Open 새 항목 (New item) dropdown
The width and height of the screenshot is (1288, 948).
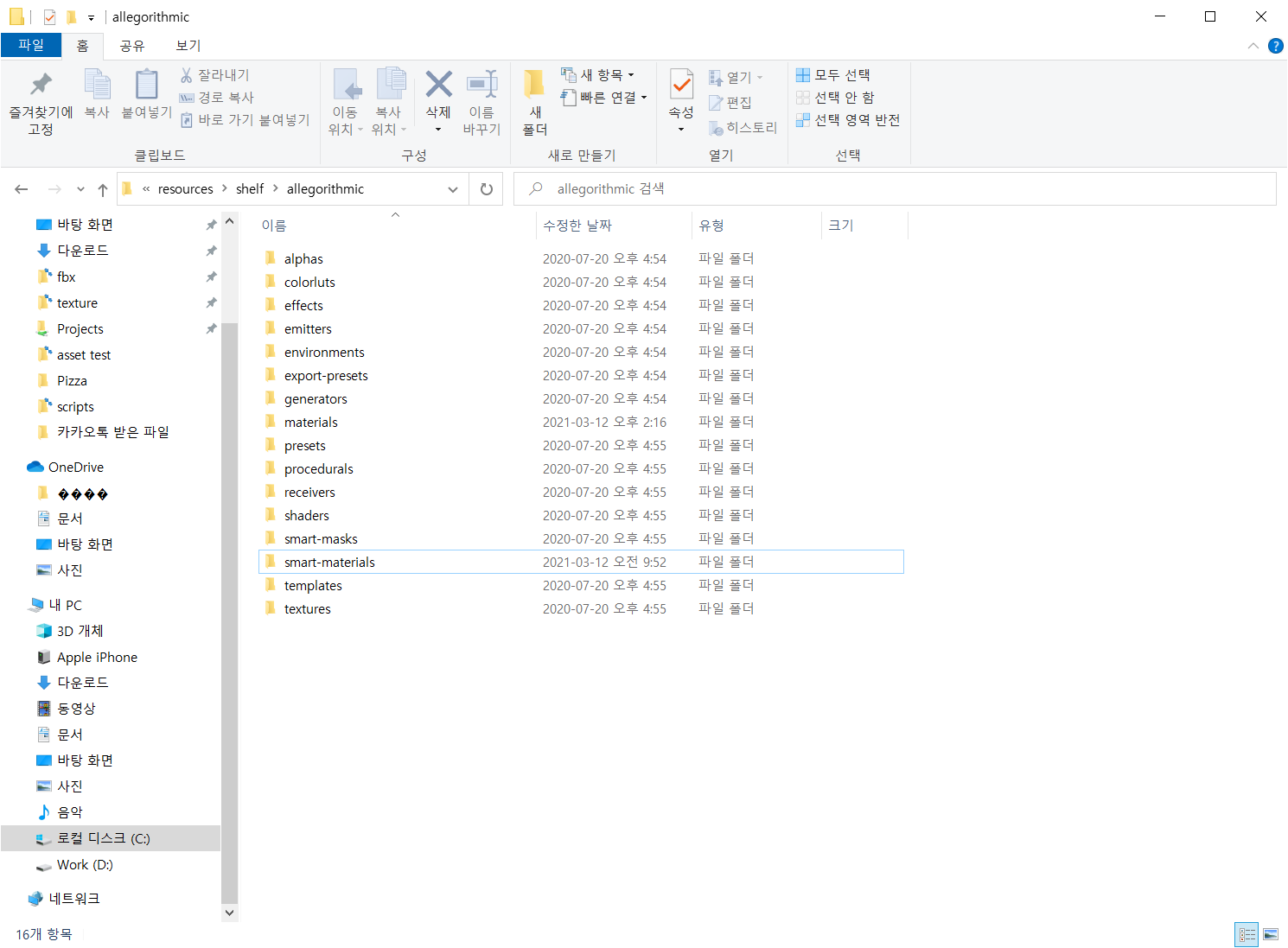tap(597, 75)
